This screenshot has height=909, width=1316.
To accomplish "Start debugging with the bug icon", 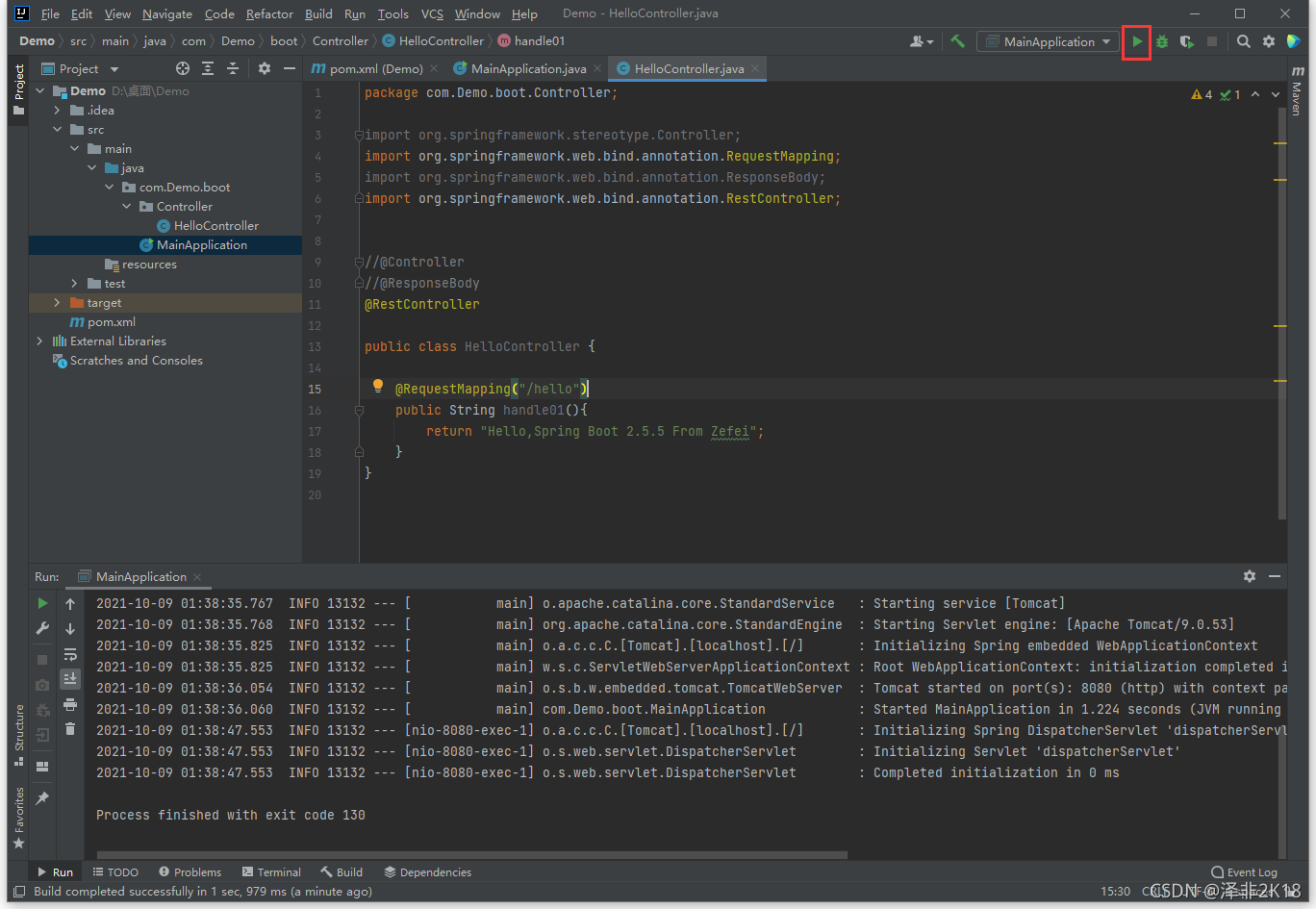I will point(1162,41).
